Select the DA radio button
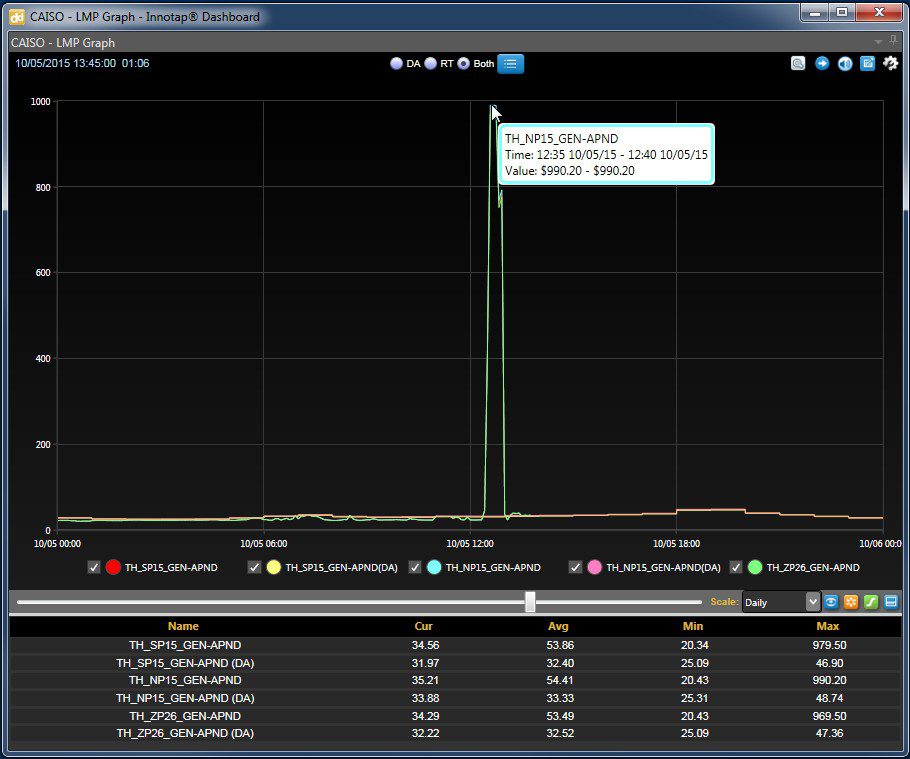 coord(396,64)
